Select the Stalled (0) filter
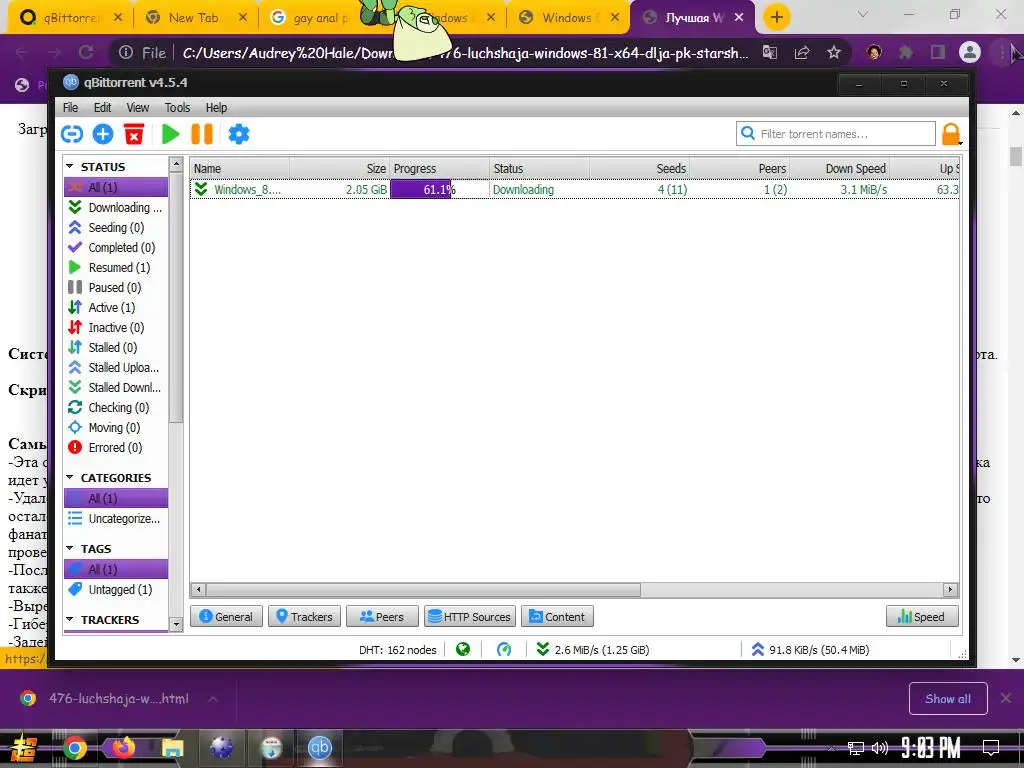 (116, 347)
